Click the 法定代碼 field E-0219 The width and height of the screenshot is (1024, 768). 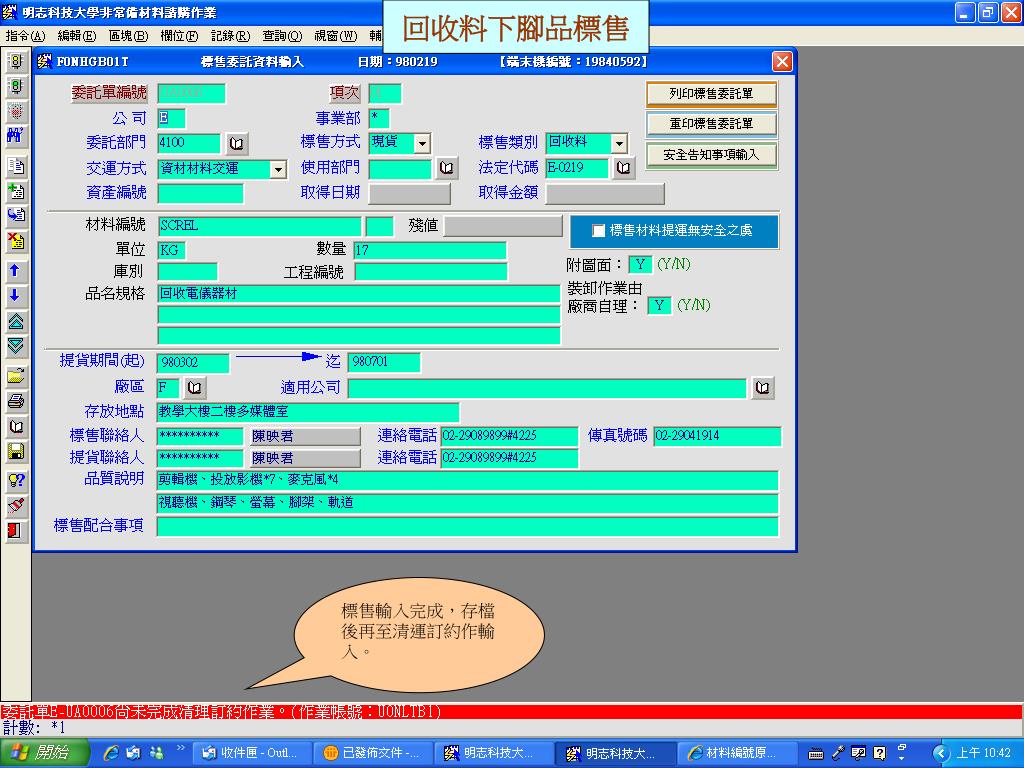click(x=577, y=168)
